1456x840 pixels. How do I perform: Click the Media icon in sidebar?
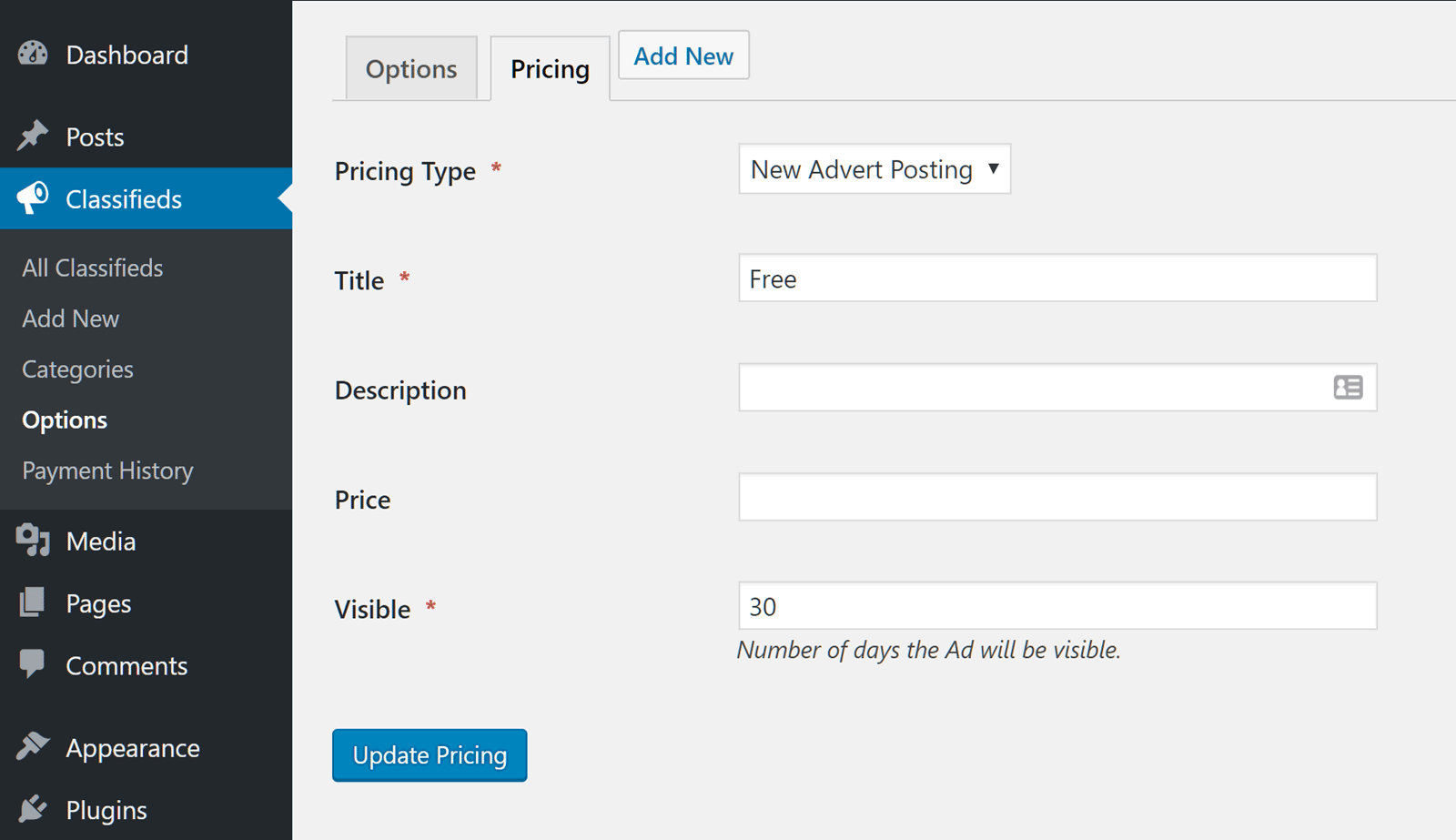coord(33,541)
